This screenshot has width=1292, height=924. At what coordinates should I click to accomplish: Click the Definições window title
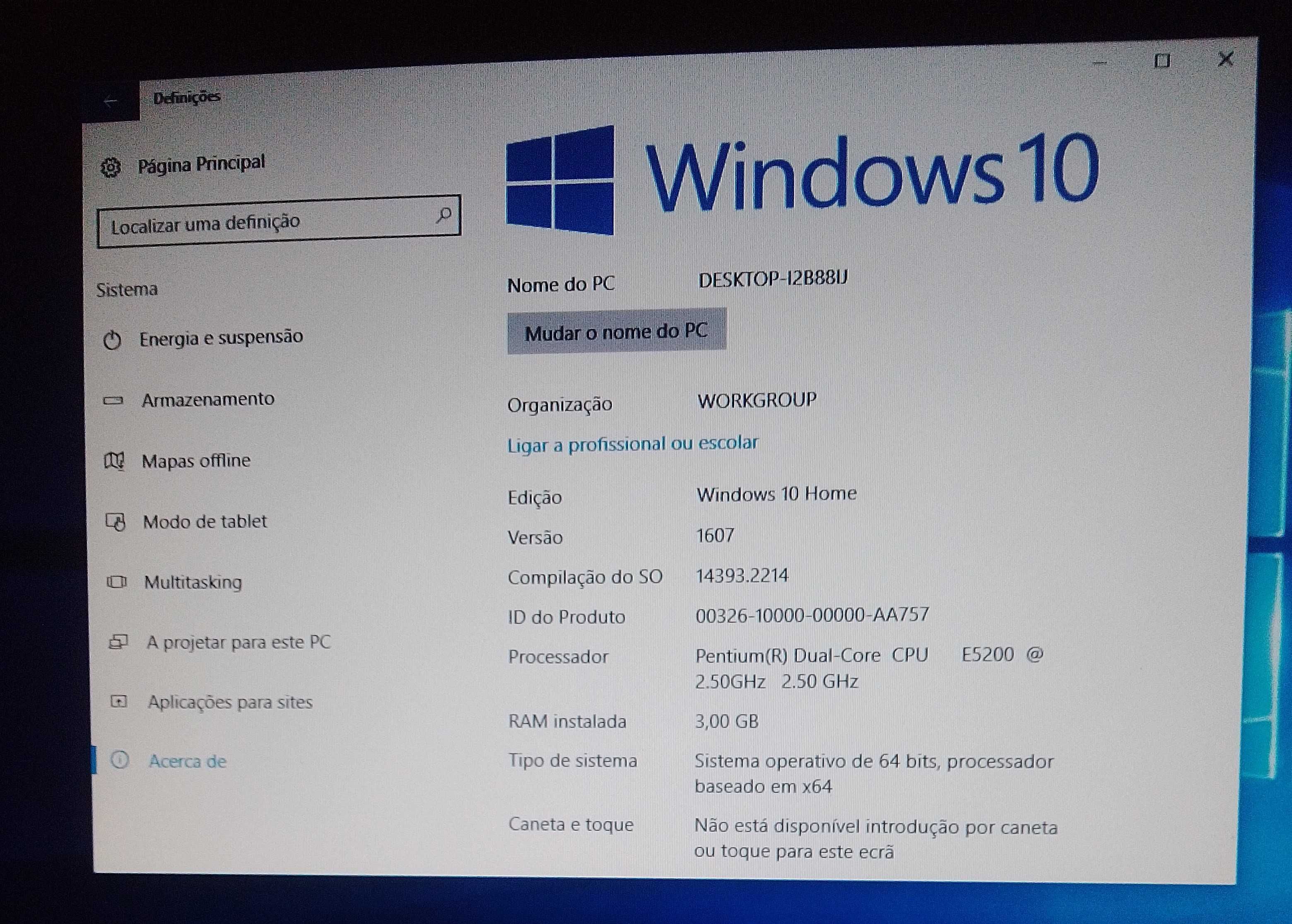point(186,97)
